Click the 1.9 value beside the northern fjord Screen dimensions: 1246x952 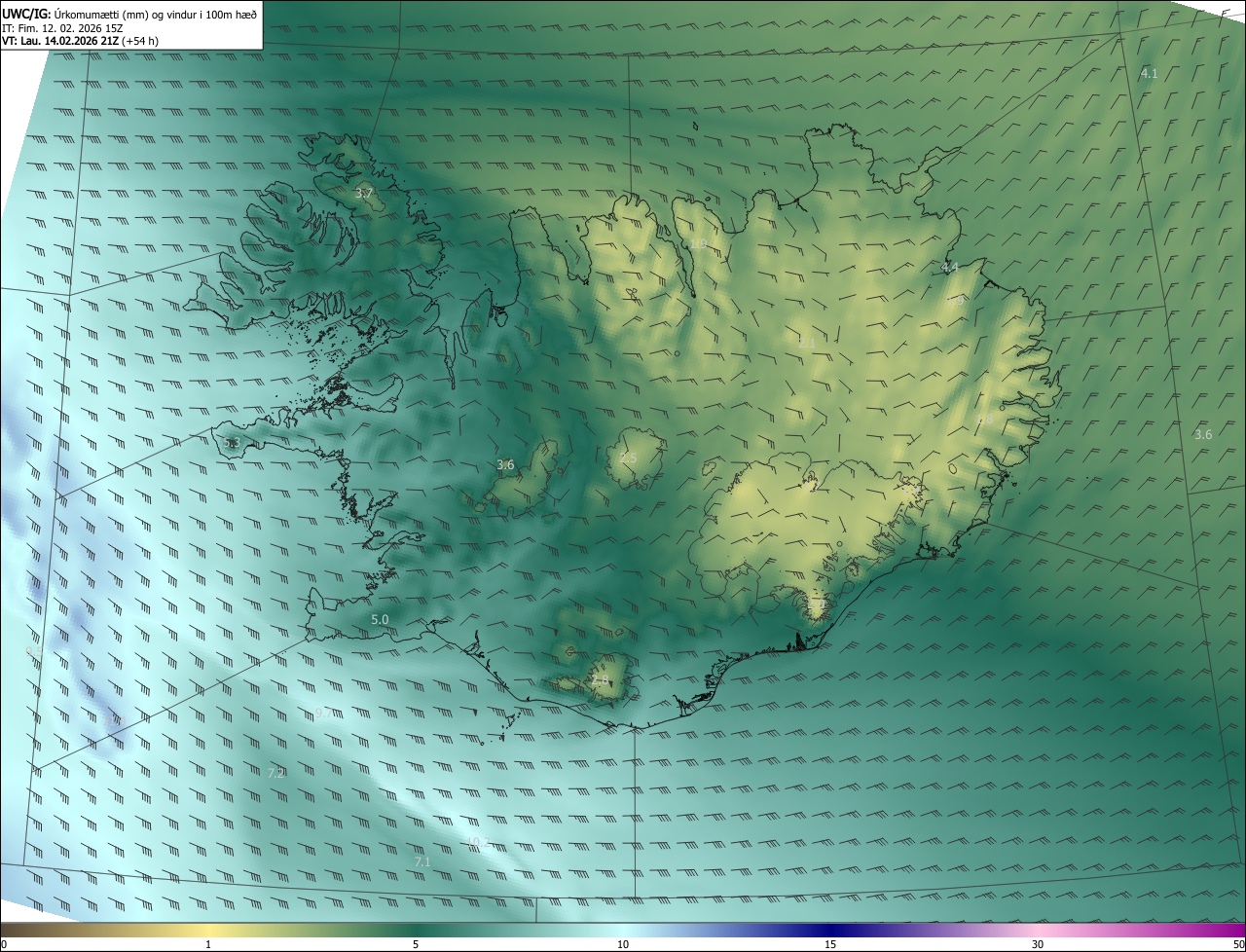[x=698, y=244]
